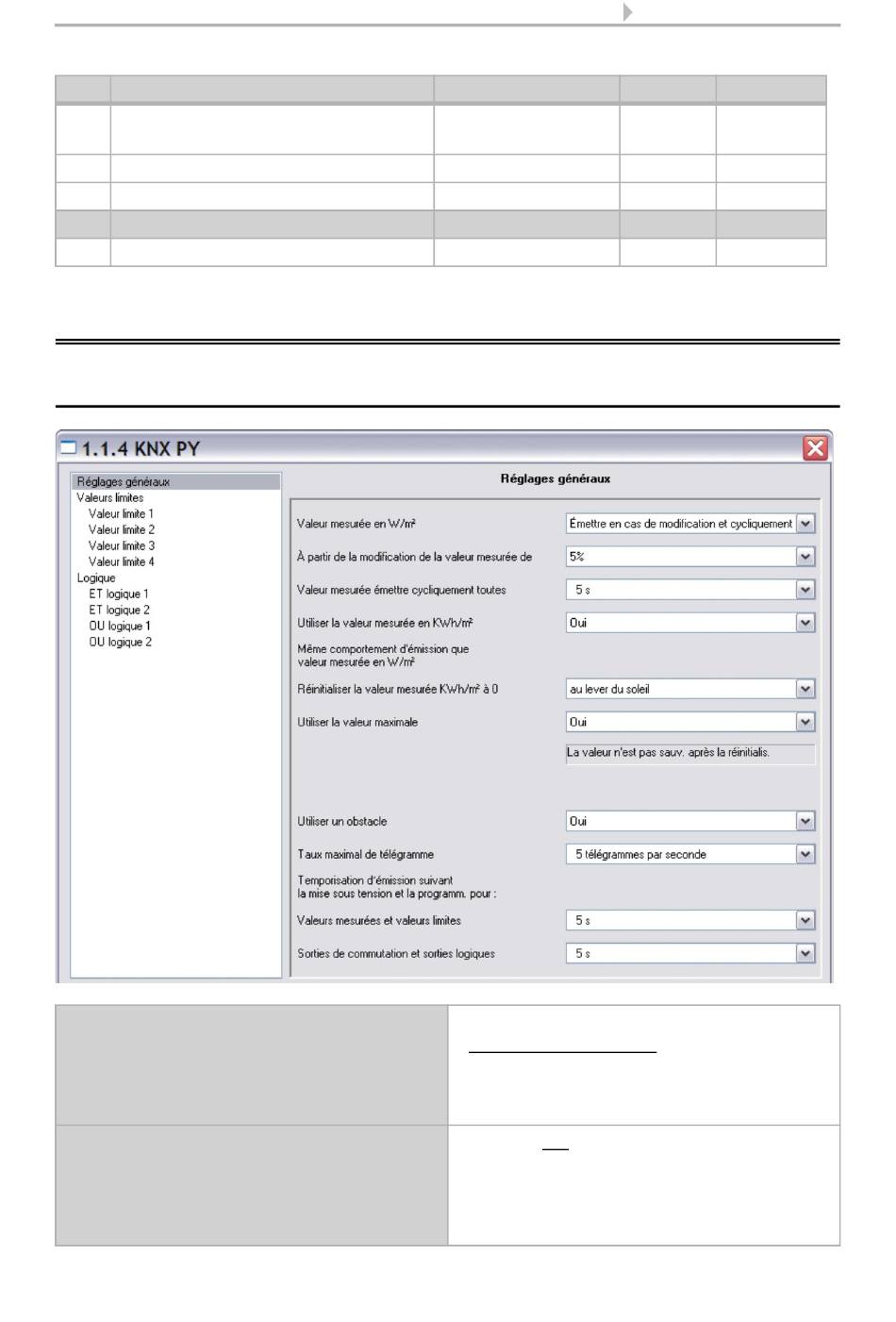This screenshot has height=1322, width=896.
Task: Open the Logique tree entry
Action: [x=96, y=577]
